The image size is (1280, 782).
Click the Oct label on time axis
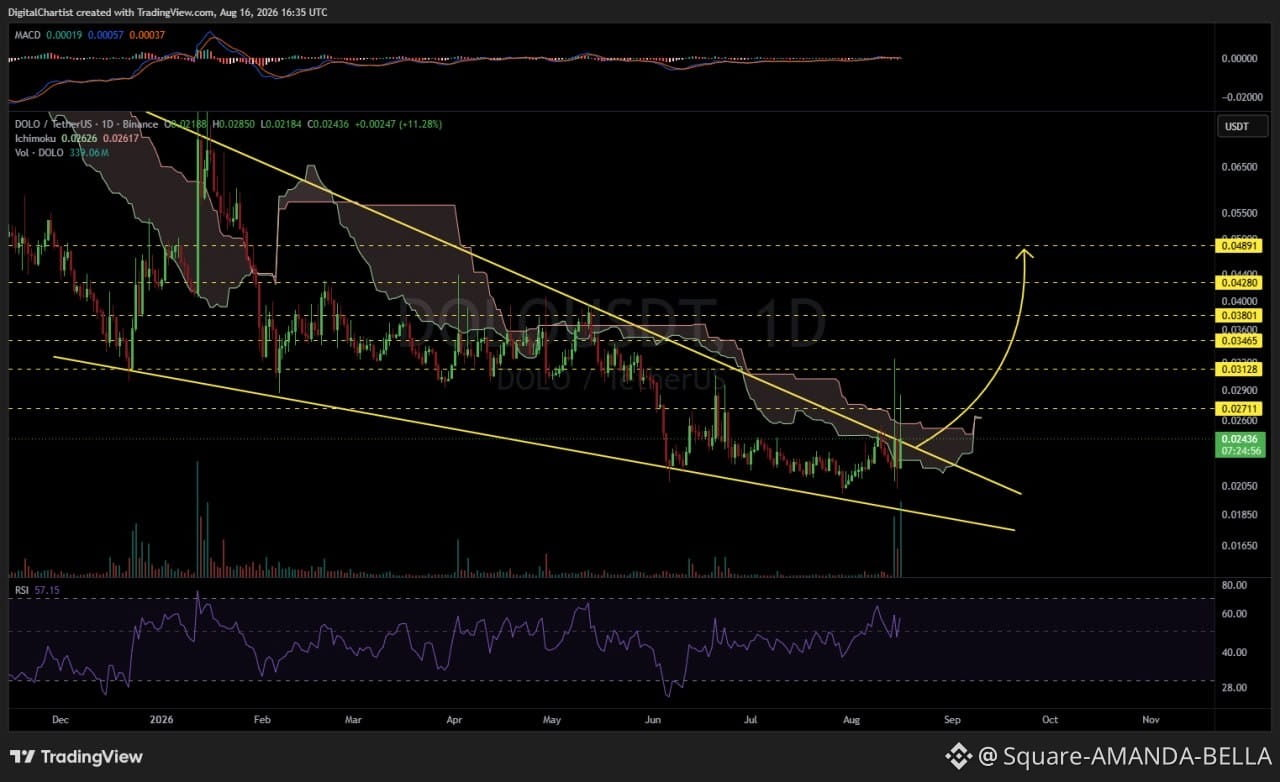[x=1050, y=719]
